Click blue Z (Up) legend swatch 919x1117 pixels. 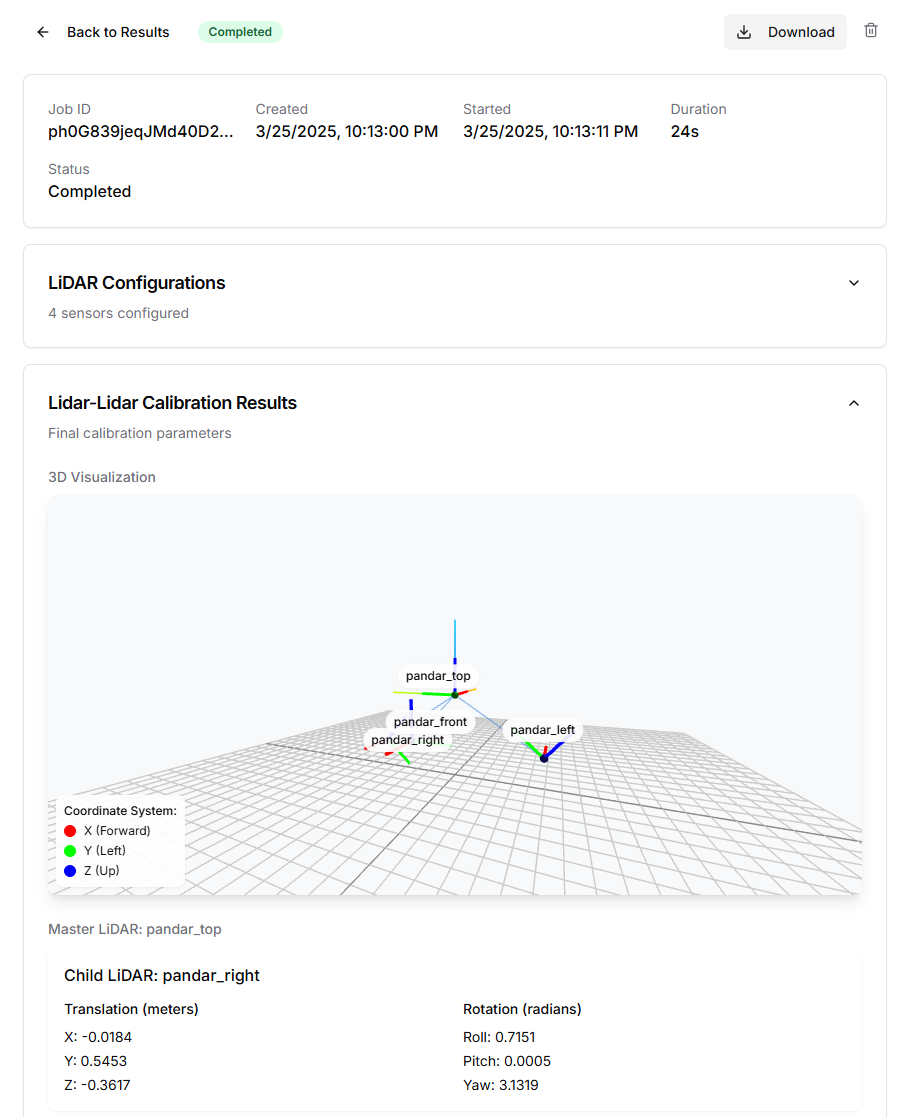coord(70,871)
